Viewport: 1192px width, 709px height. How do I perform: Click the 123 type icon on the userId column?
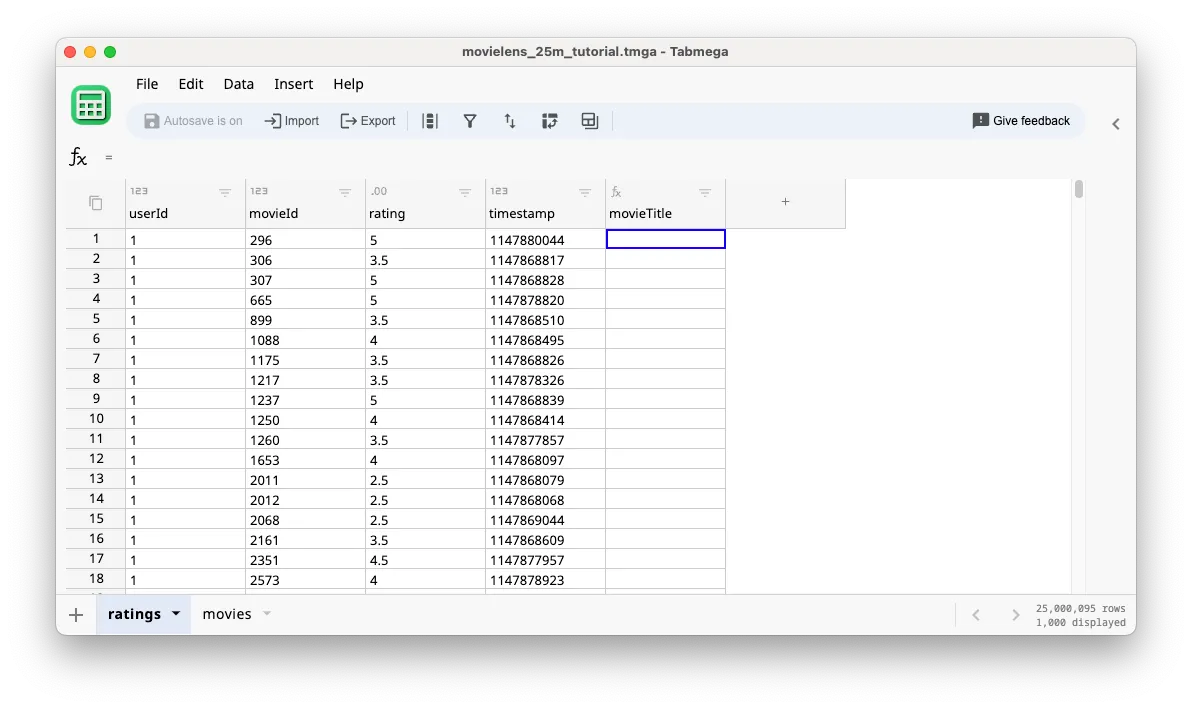click(140, 191)
